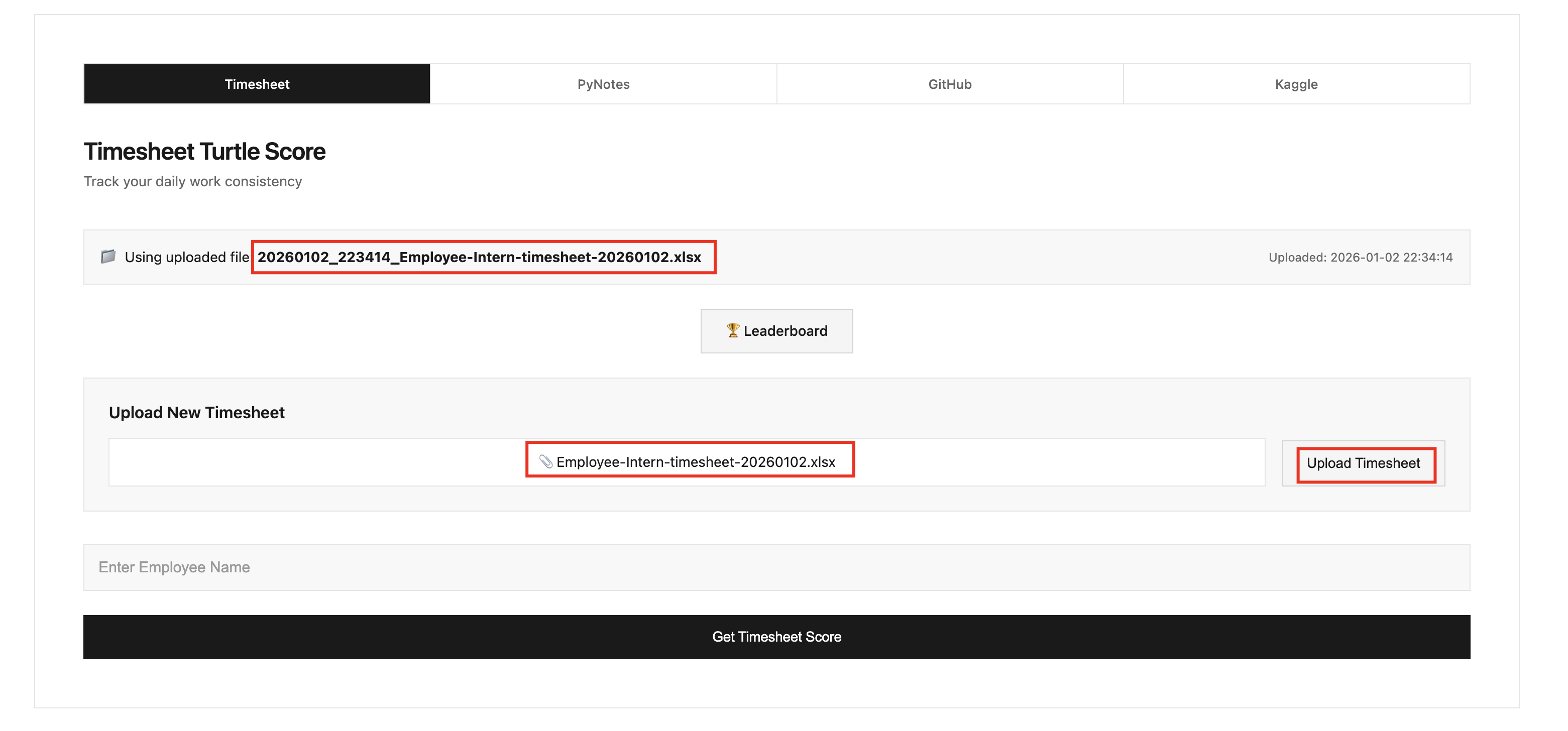Click Get Timesheet Score
Image resolution: width=1568 pixels, height=731 pixels.
click(x=776, y=637)
